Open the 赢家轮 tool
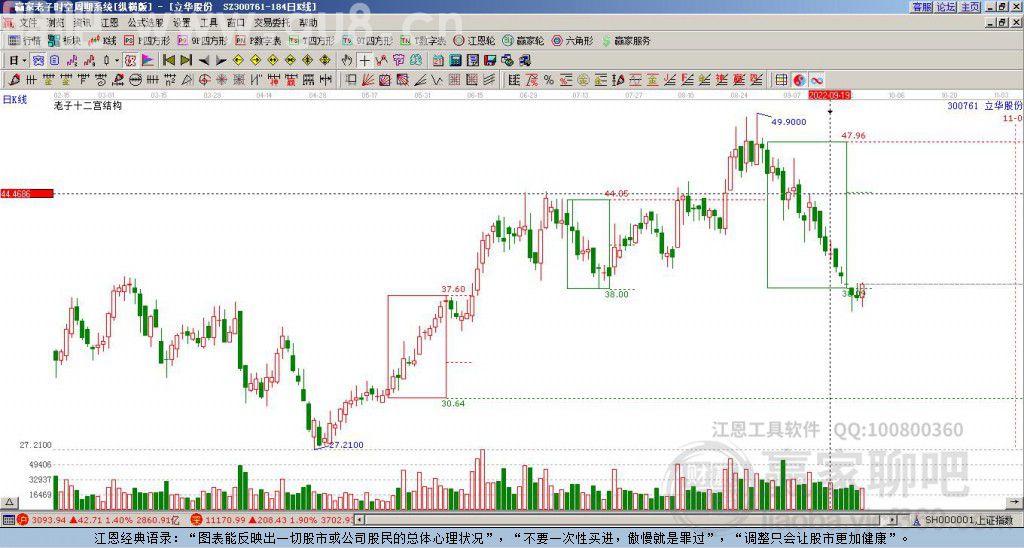Viewport: 1024px width, 548px height. (x=523, y=40)
